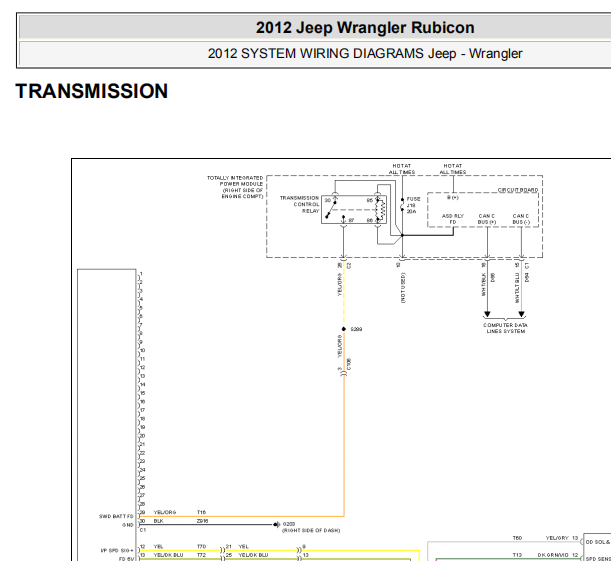Click the S289 splice label

pos(356,329)
